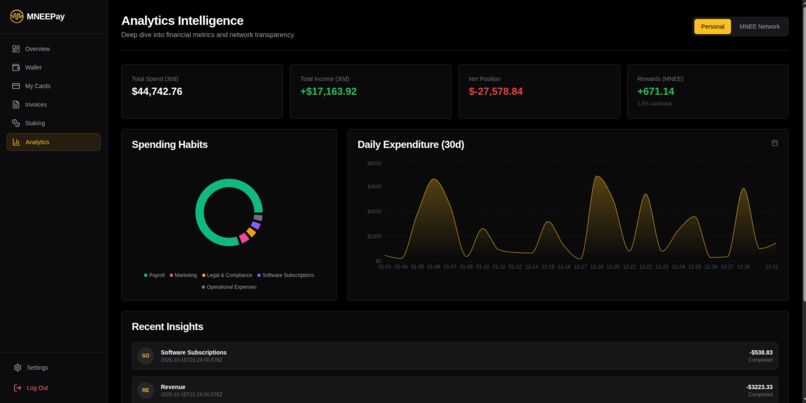Click the Revenue insight row title
Viewport: 806px width, 403px height.
tap(173, 387)
